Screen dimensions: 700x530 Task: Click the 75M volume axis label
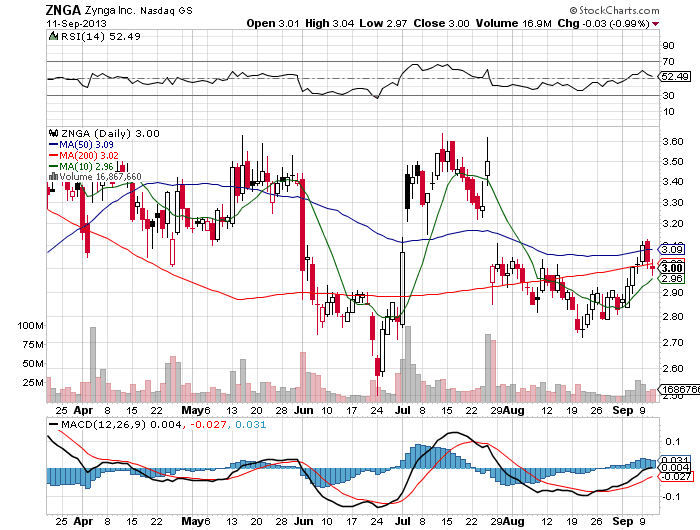[x=33, y=345]
